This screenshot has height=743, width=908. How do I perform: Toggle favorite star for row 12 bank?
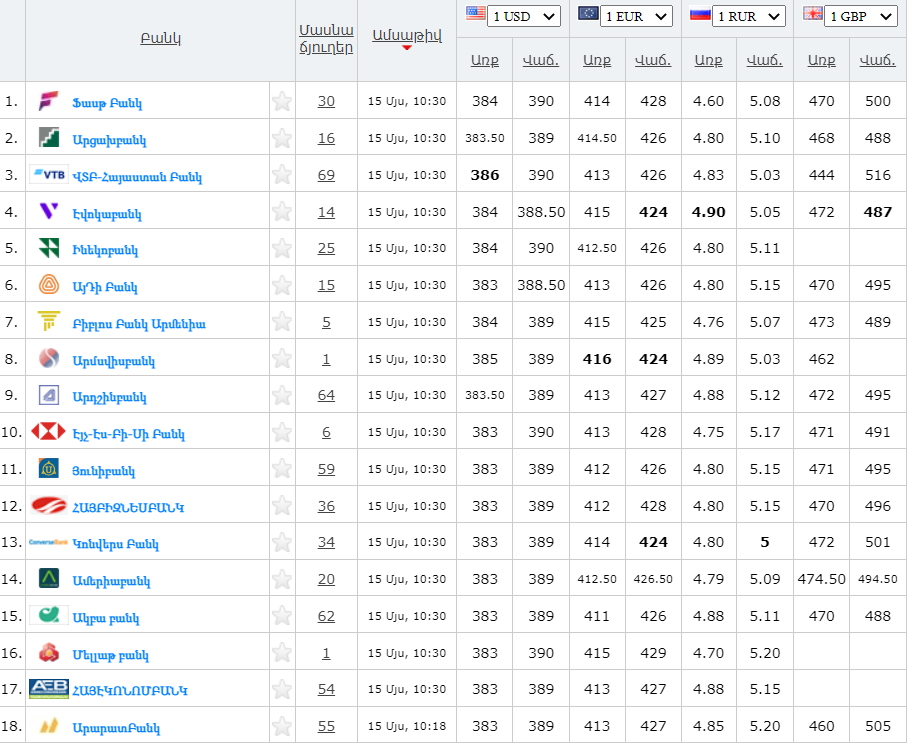[x=282, y=506]
